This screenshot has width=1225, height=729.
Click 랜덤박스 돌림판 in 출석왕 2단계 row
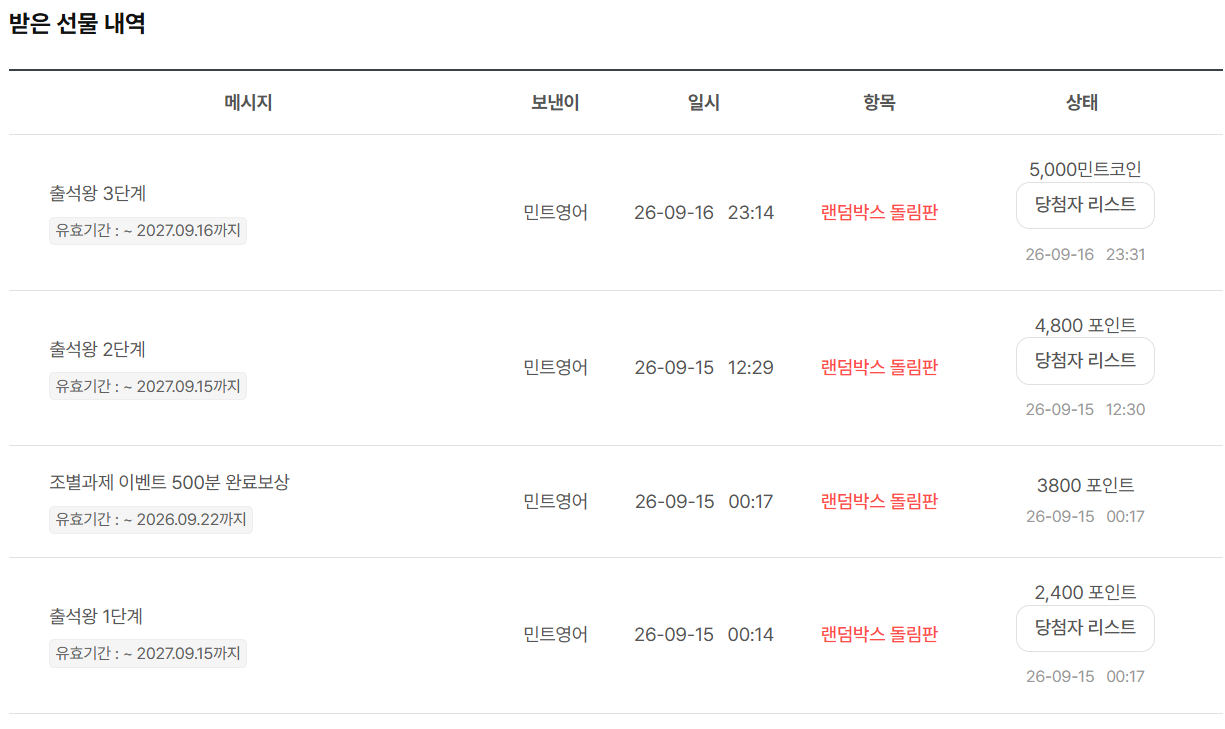(x=879, y=368)
